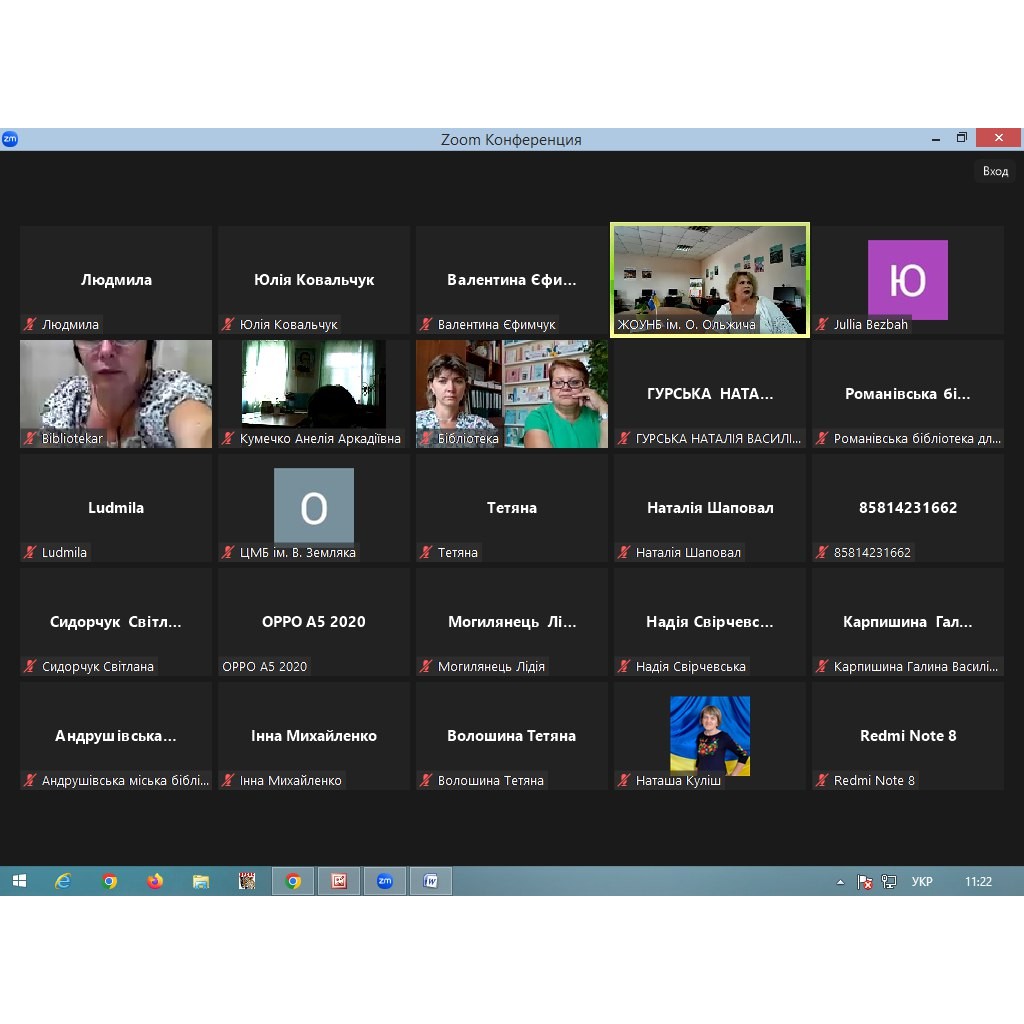Screen dimensions: 1024x1024
Task: Open File Explorer from the taskbar
Action: pyautogui.click(x=201, y=881)
